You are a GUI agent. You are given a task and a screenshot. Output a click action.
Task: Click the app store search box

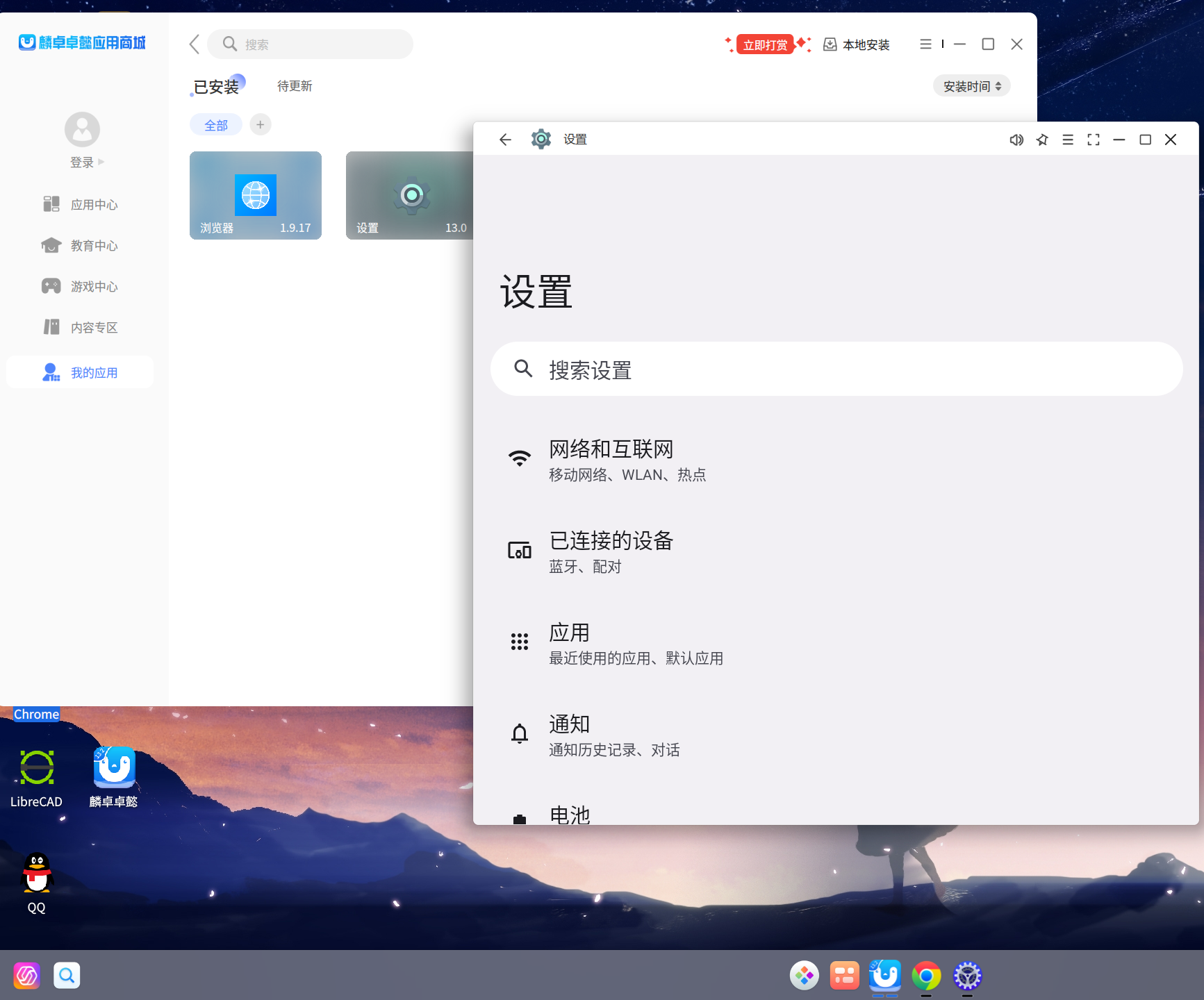(x=311, y=44)
